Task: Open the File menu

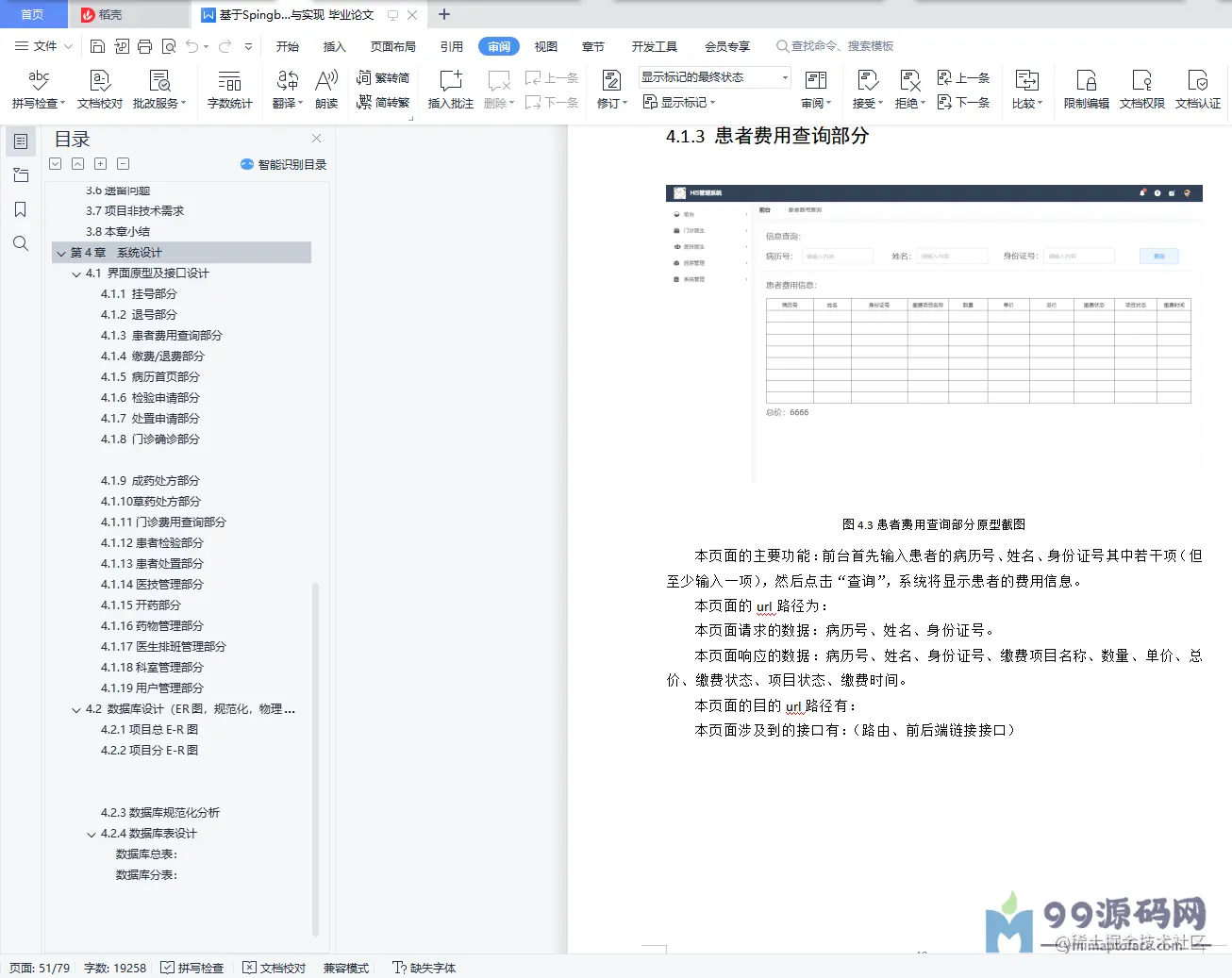Action: (x=44, y=46)
